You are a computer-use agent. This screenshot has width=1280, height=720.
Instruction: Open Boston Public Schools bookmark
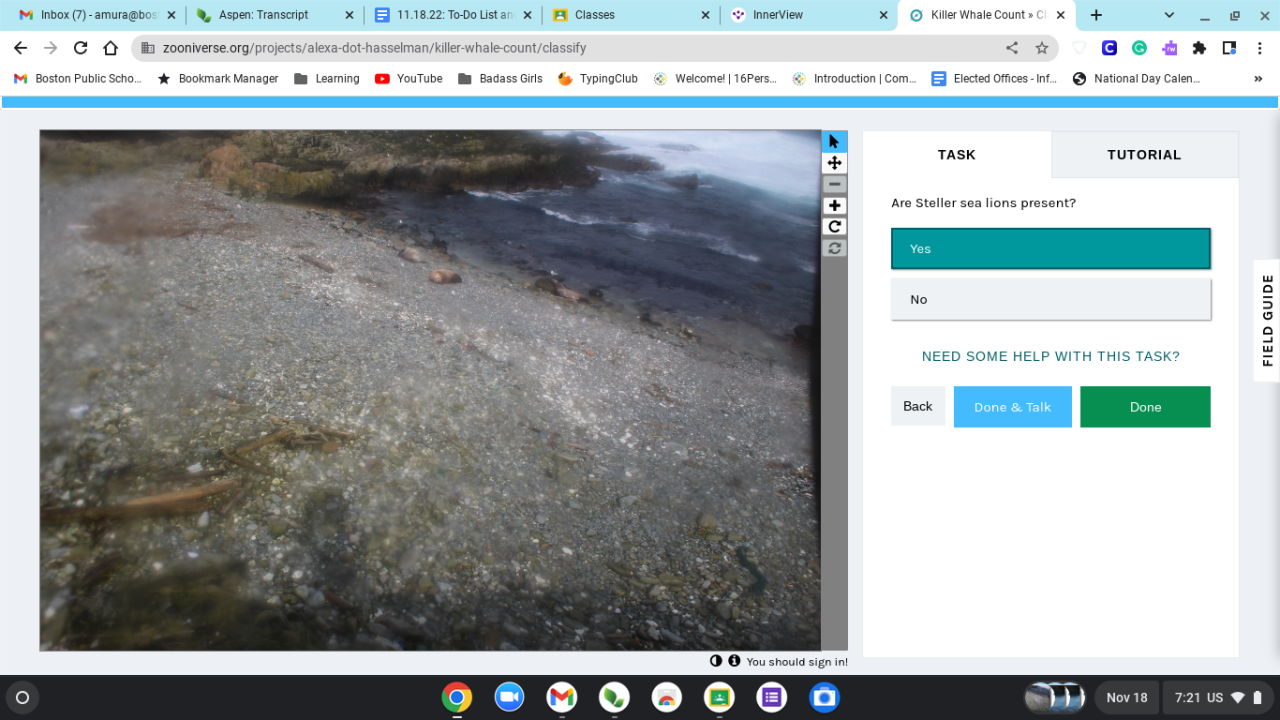pos(78,79)
